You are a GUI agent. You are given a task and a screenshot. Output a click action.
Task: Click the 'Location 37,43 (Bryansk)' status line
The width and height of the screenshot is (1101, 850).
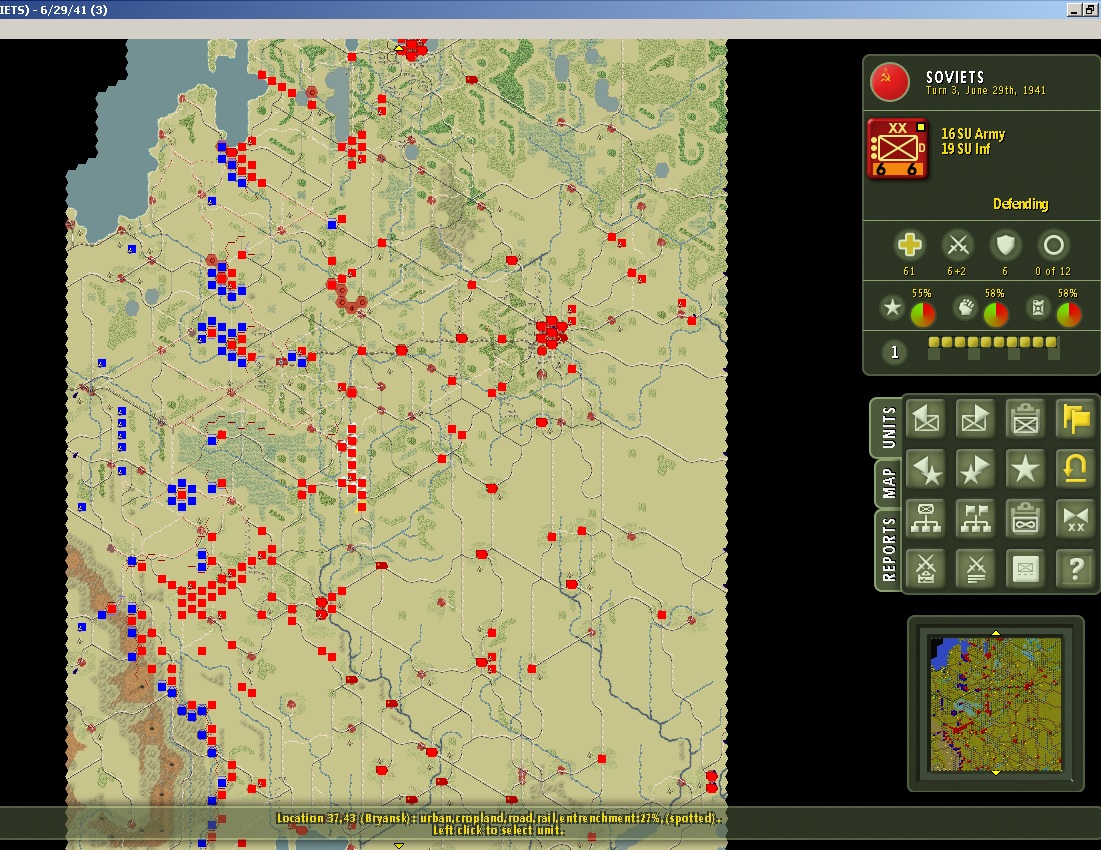click(497, 818)
